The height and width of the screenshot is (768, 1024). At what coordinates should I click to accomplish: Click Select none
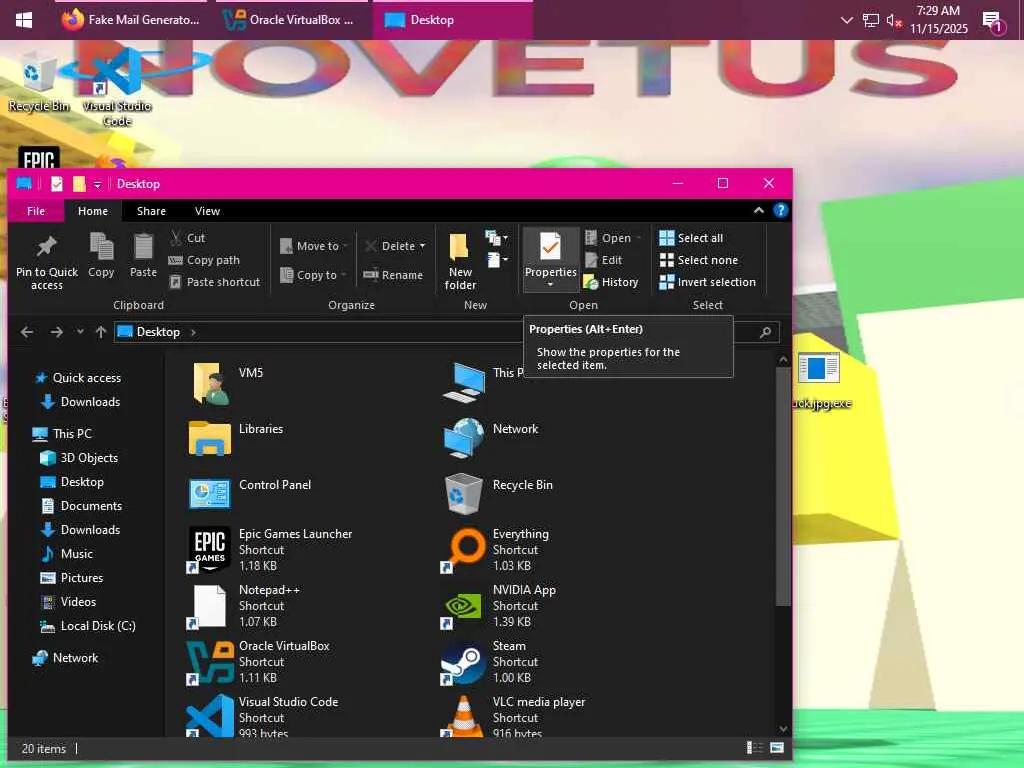tap(699, 260)
